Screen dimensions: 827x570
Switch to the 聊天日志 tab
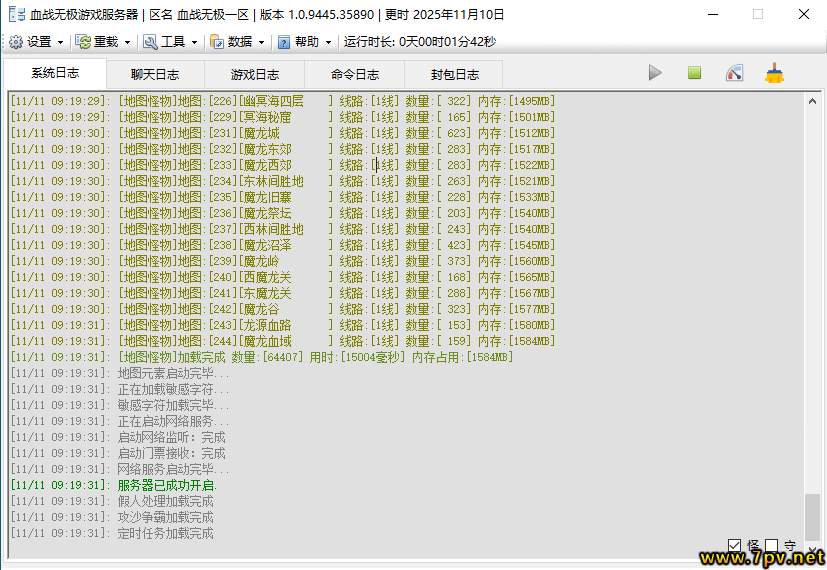click(155, 75)
